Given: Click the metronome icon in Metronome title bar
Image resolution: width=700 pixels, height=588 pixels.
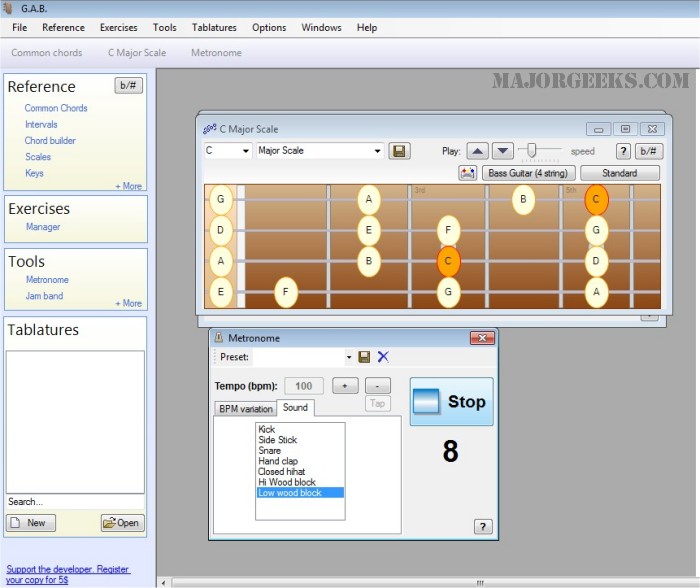Looking at the screenshot, I should (219, 338).
